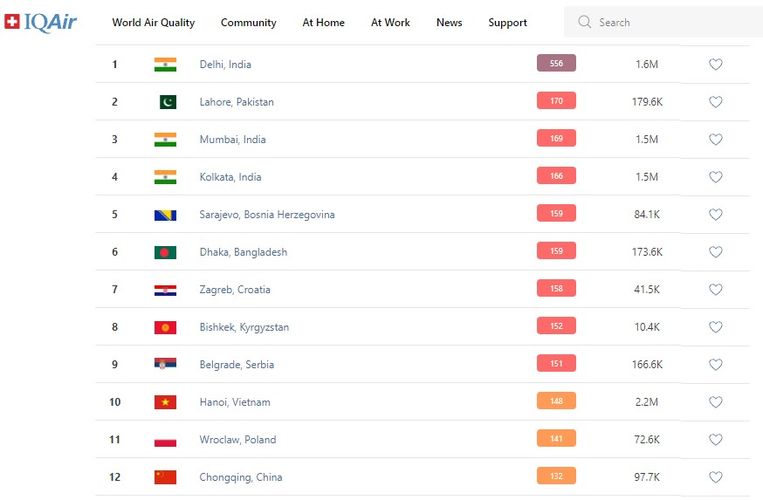Viewport: 763px width, 500px height.
Task: Expand the At Home menu
Action: coord(323,22)
